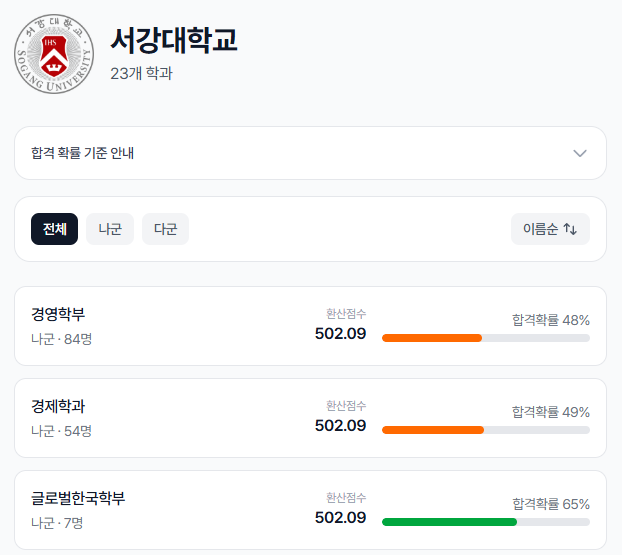Expand the 합격 확률 기준 안내 chevron
Image resolution: width=622 pixels, height=555 pixels.
[x=579, y=153]
